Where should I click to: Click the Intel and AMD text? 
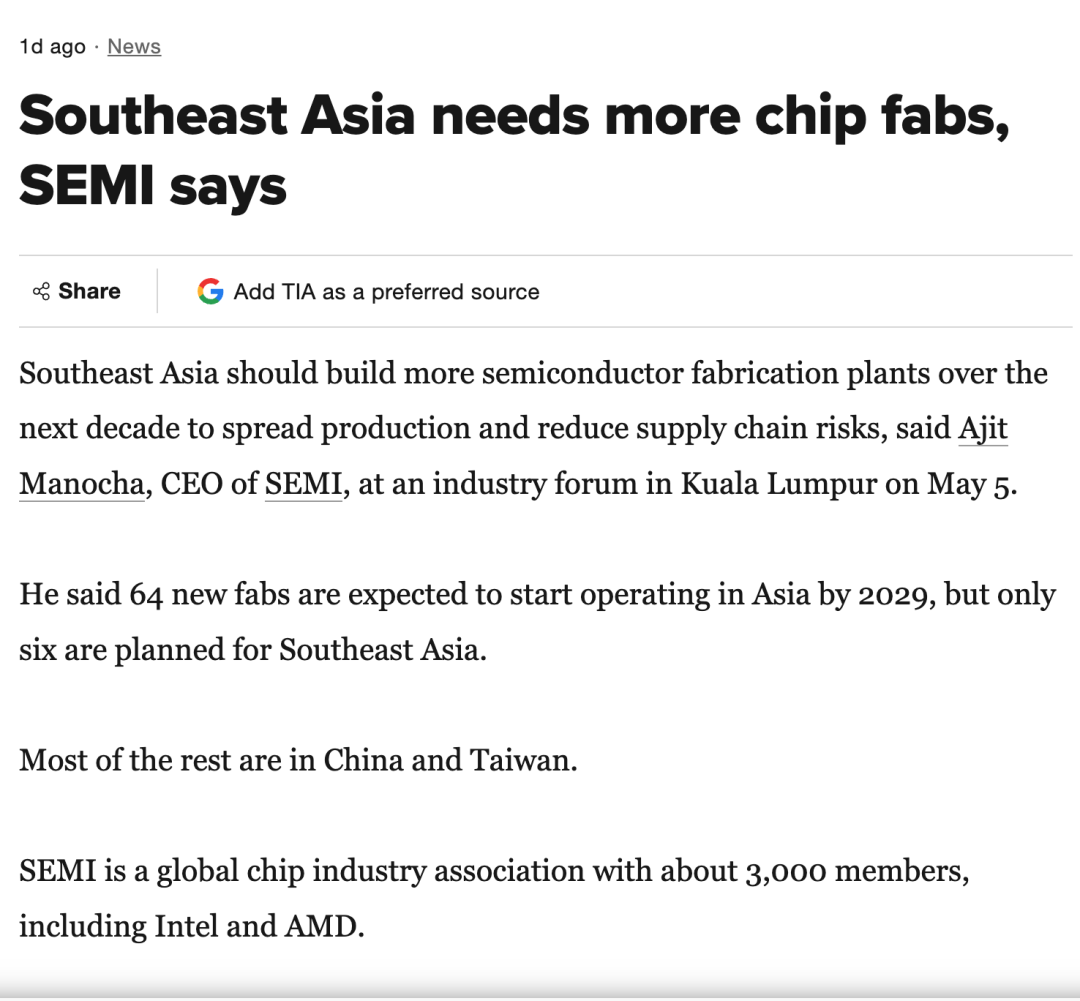pyautogui.click(x=258, y=927)
